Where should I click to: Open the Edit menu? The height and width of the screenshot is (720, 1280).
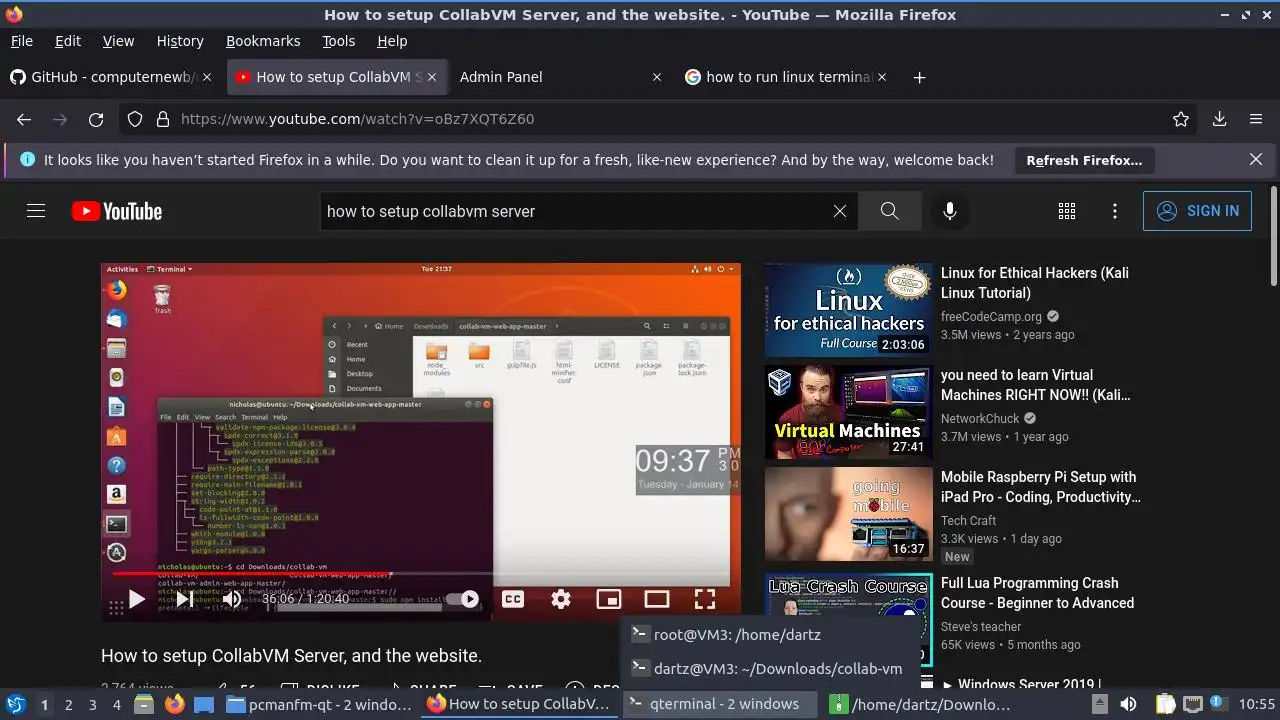click(x=68, y=41)
